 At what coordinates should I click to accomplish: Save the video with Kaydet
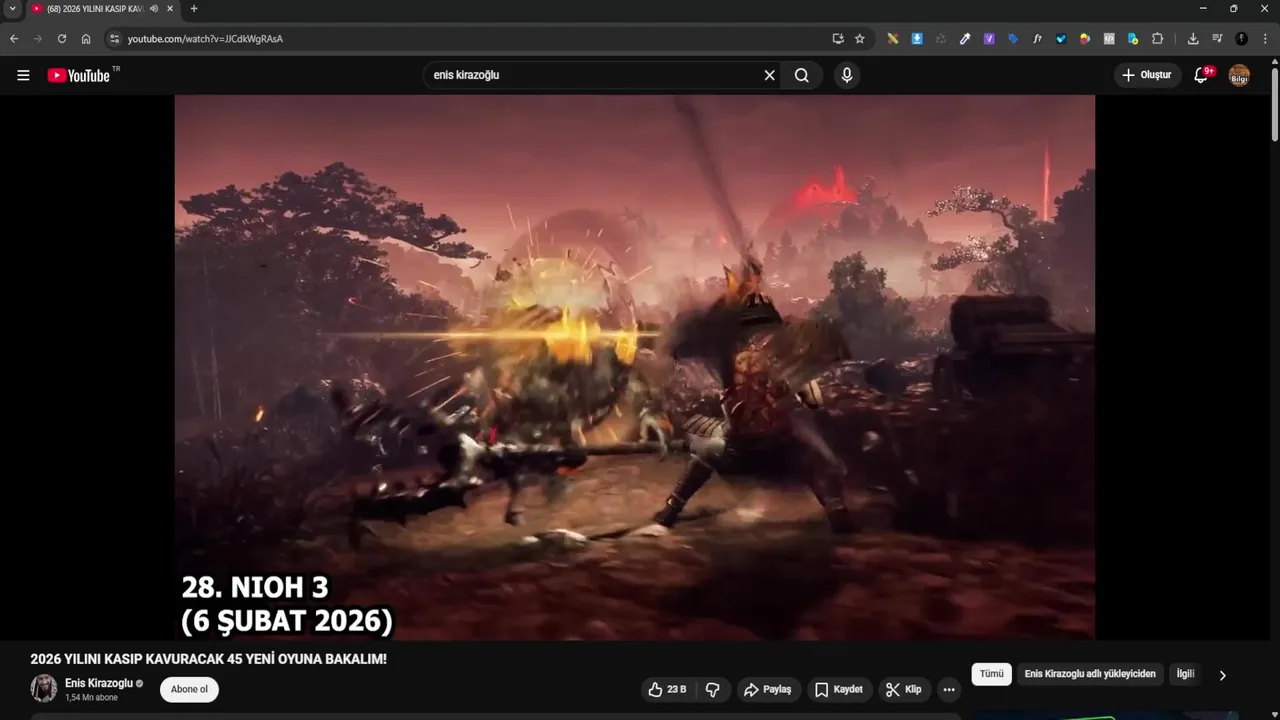point(839,689)
